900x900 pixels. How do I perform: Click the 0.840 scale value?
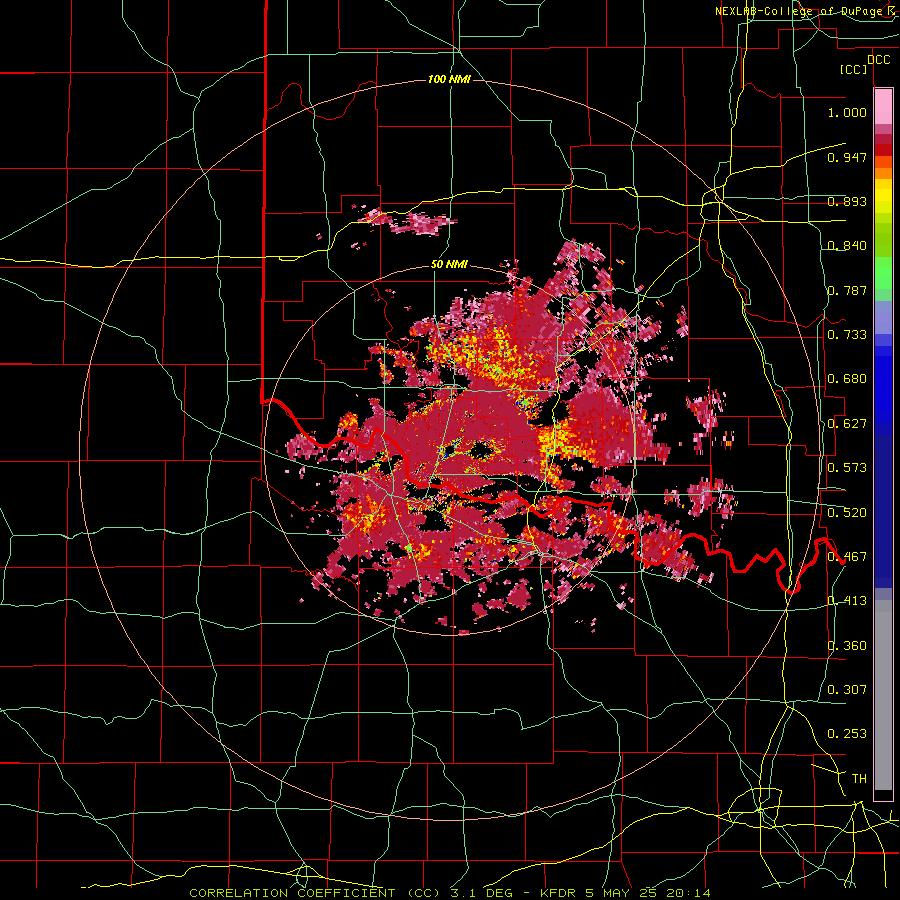click(x=847, y=246)
